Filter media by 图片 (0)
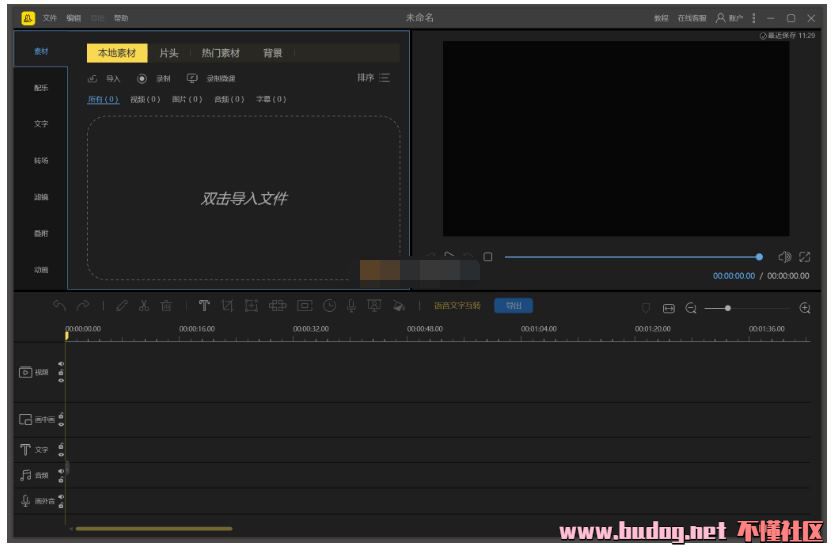Viewport: 833px width, 552px height. point(187,99)
